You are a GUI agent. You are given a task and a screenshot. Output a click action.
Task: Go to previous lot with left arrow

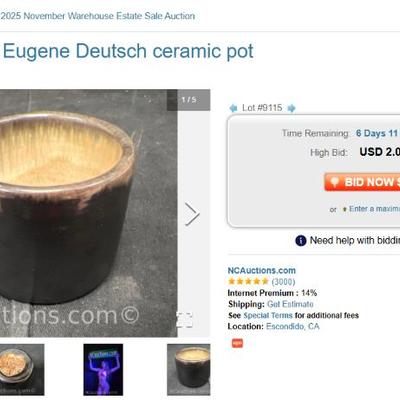click(233, 108)
